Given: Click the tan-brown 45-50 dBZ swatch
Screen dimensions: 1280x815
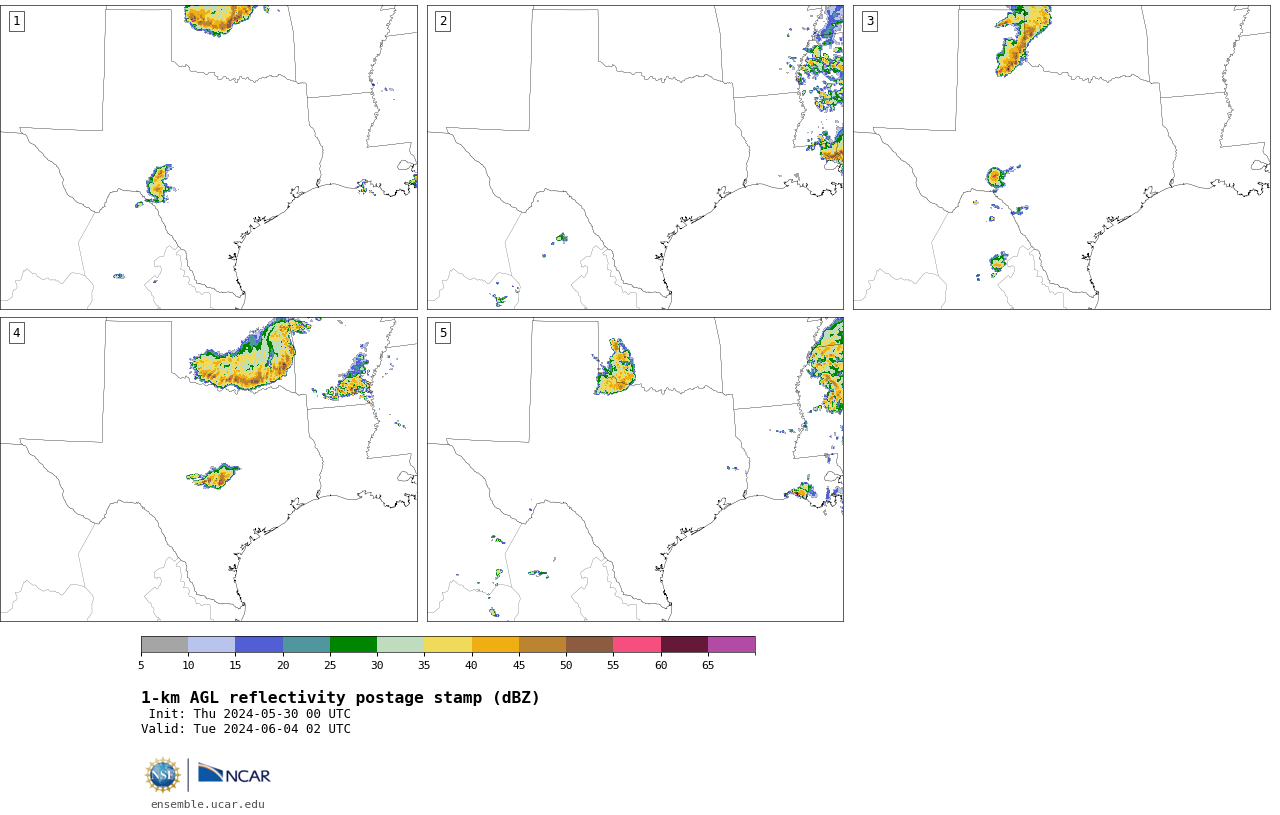Looking at the screenshot, I should click(542, 644).
